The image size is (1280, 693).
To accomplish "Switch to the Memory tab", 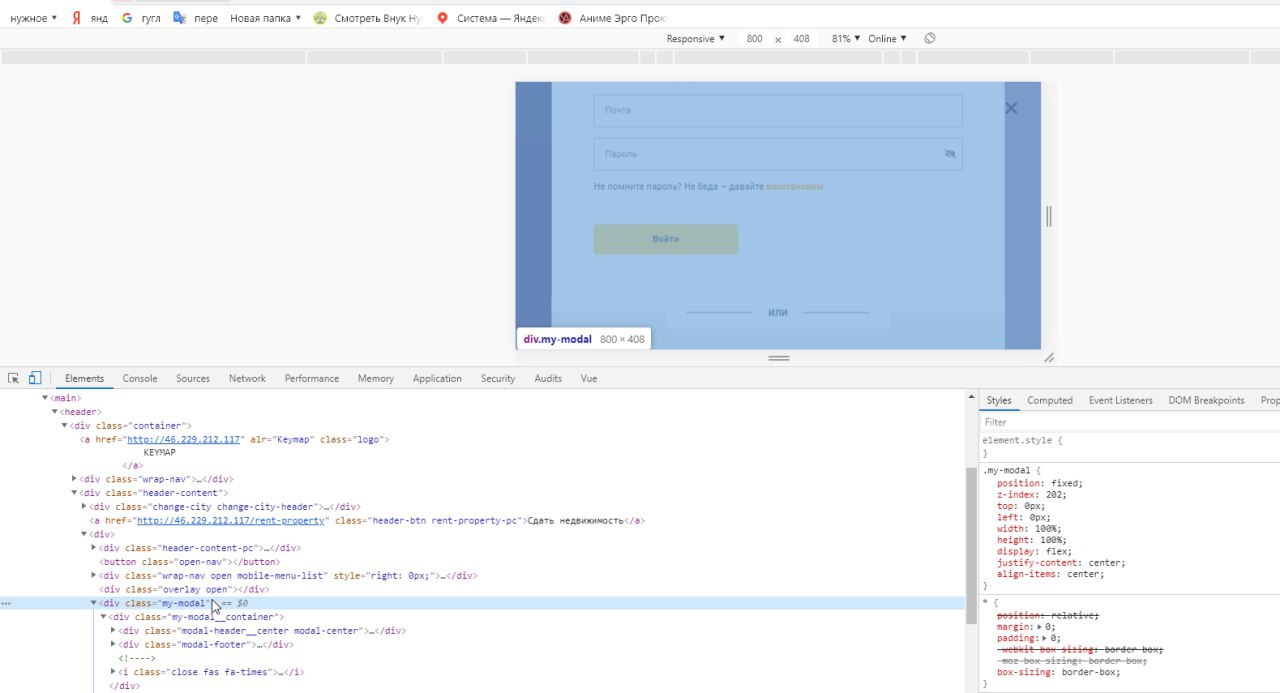I will (376, 378).
